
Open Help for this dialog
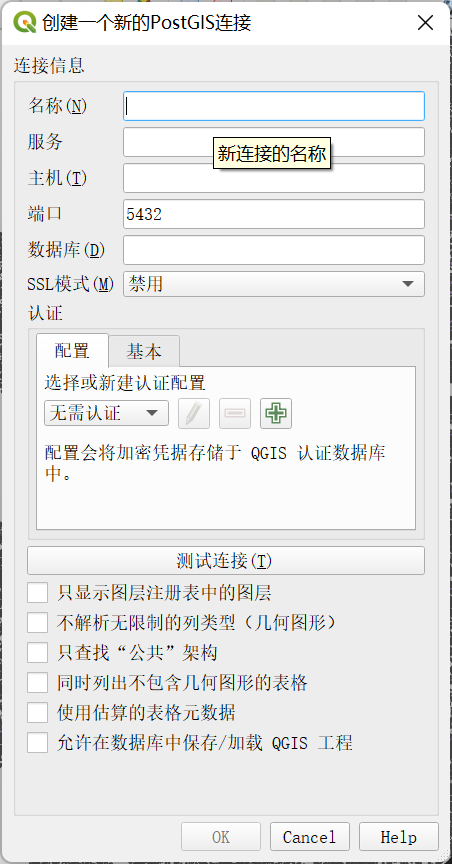click(x=399, y=837)
